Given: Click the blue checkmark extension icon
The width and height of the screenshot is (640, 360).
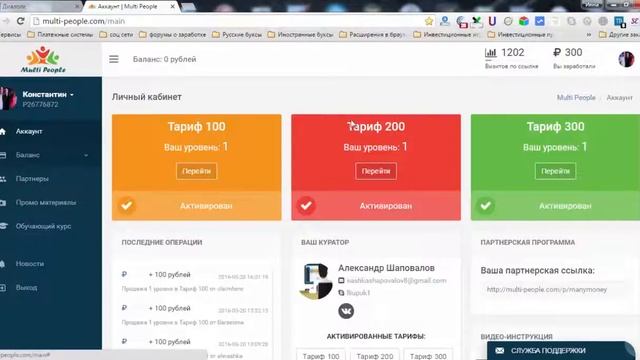Looking at the screenshot, I should click(x=540, y=21).
